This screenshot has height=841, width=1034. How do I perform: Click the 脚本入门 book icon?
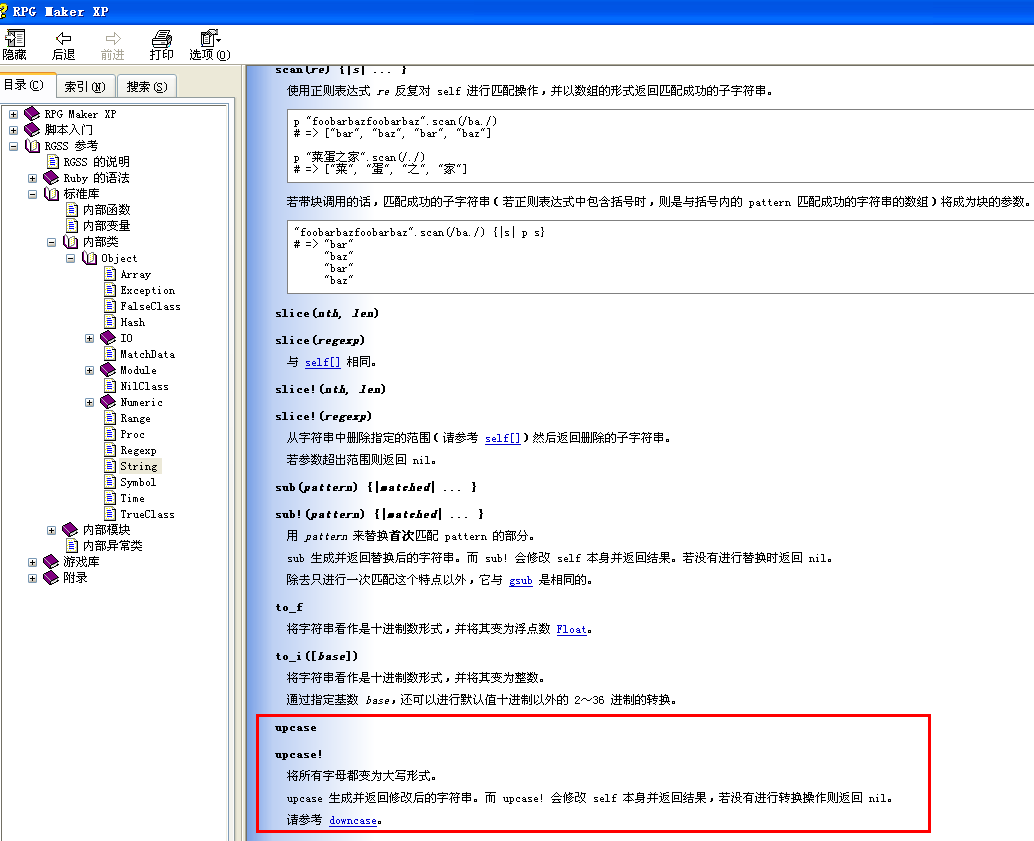click(x=32, y=129)
